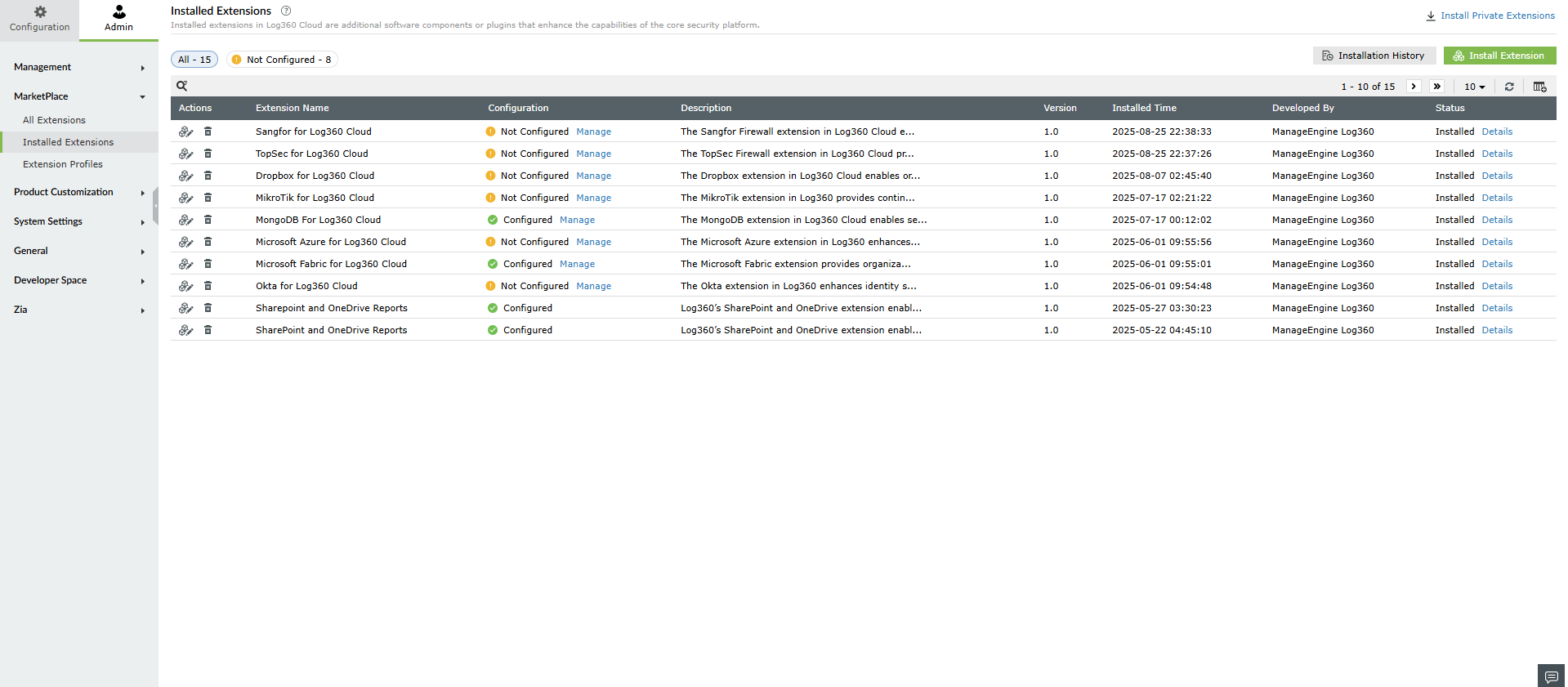Delete the Sangfor for Log360 Cloud extension

click(x=208, y=131)
